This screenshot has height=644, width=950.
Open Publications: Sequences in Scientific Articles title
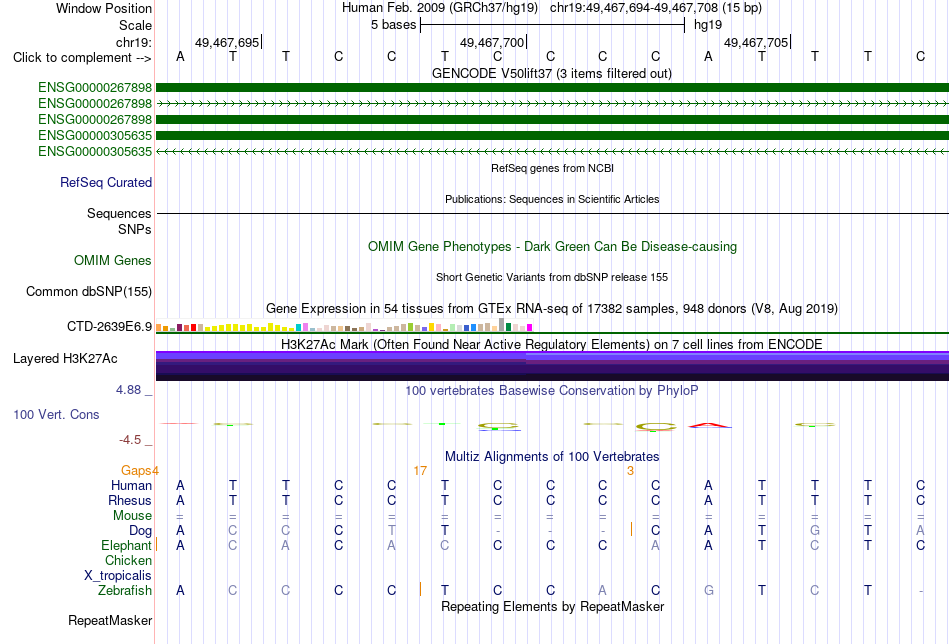[552, 199]
